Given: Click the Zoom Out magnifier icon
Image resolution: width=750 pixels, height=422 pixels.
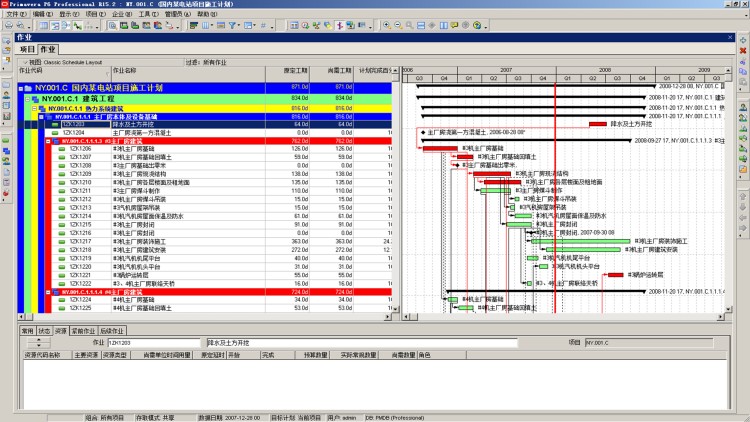Looking at the screenshot, I should click(398, 25).
